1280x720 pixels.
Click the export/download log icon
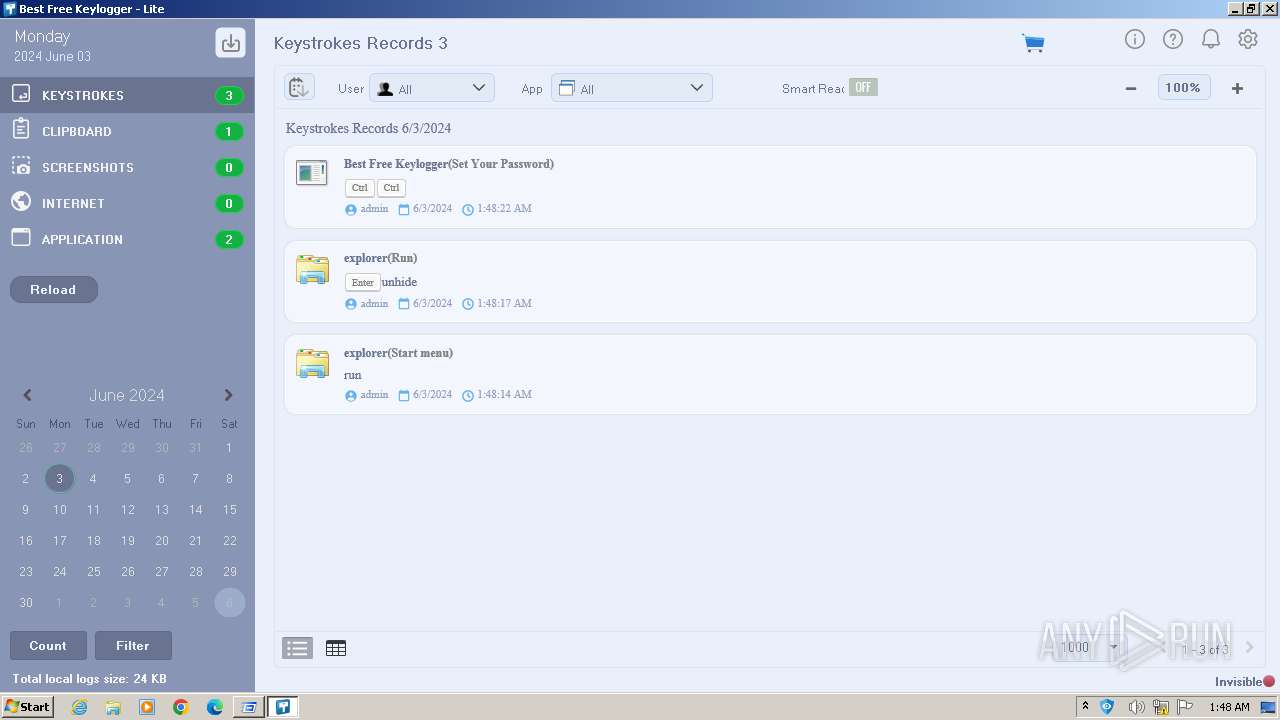point(231,43)
